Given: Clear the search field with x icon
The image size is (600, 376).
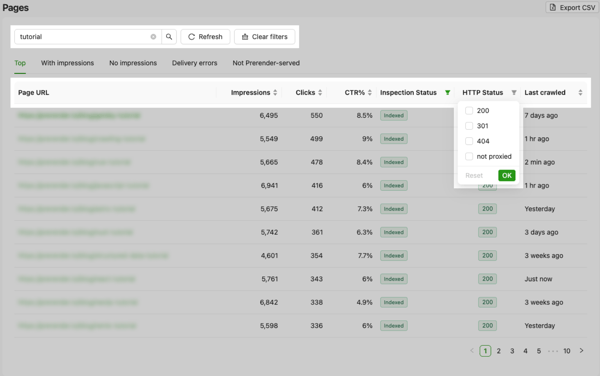Looking at the screenshot, I should [x=153, y=37].
